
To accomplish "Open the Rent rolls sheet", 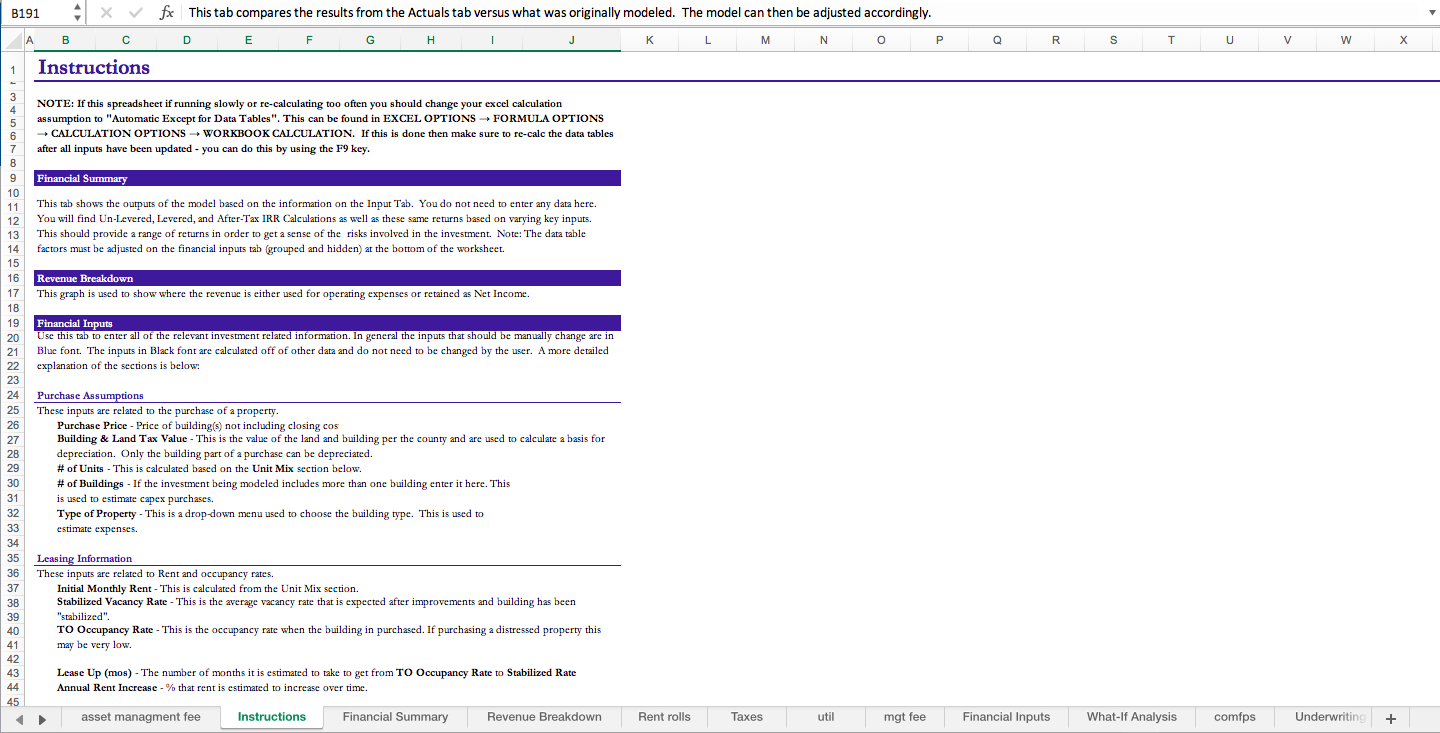I will 664,717.
